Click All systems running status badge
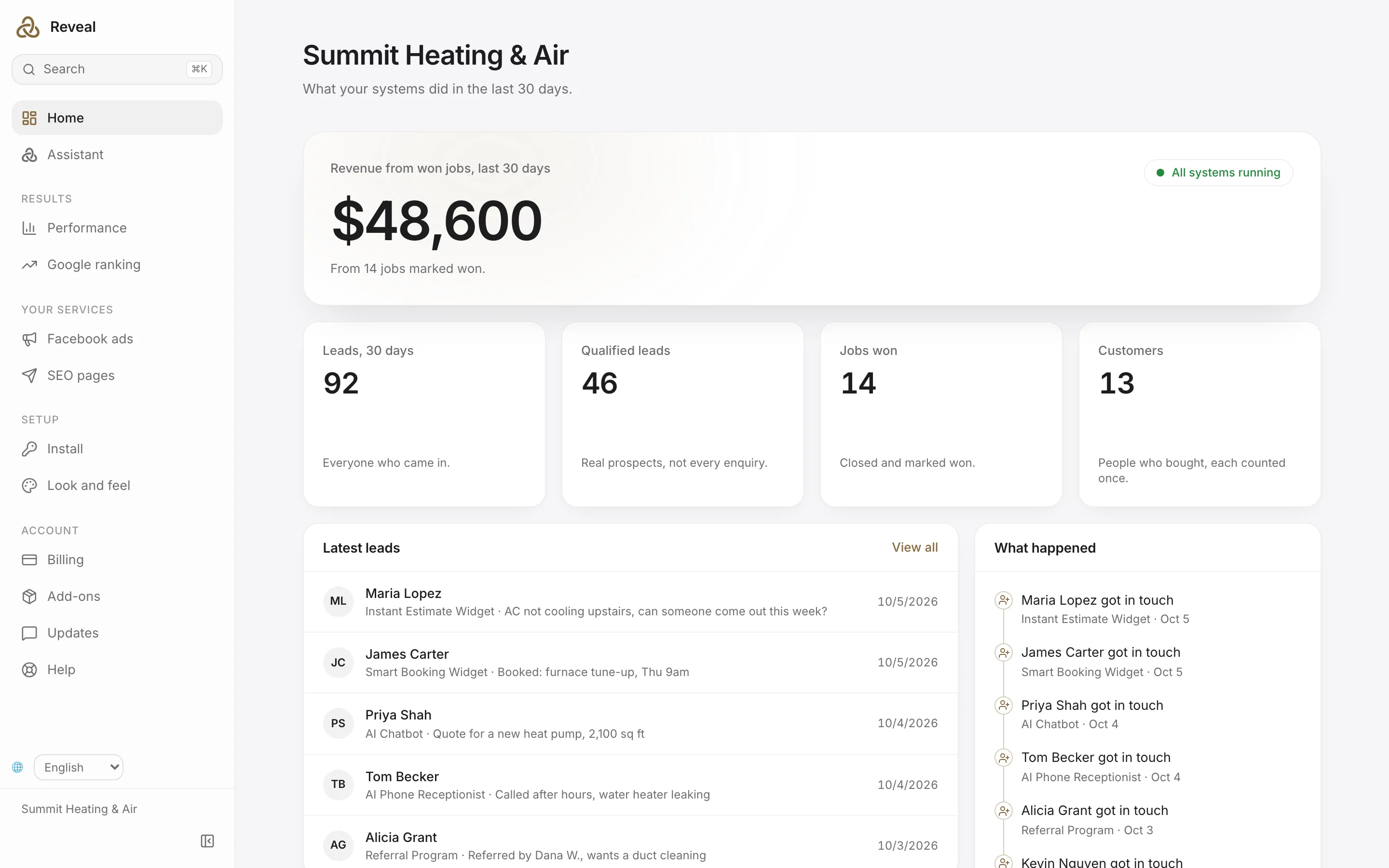 pos(1219,173)
